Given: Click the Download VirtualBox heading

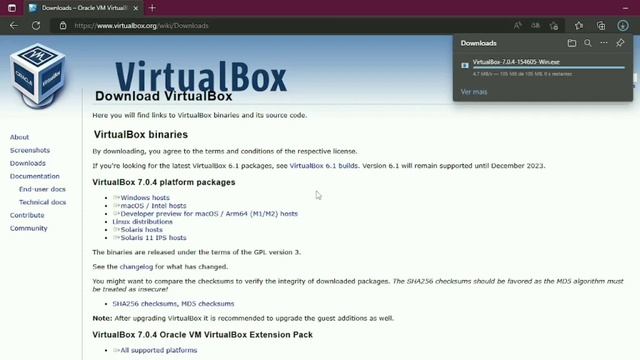Looking at the screenshot, I should [164, 96].
